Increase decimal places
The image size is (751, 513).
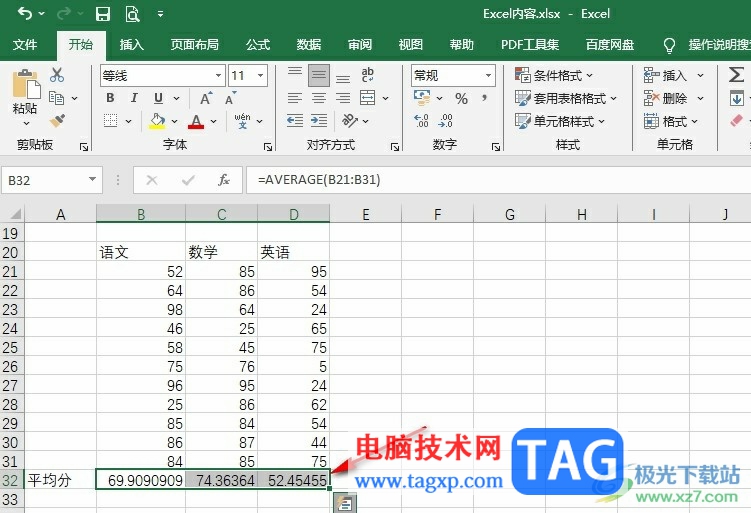point(421,120)
